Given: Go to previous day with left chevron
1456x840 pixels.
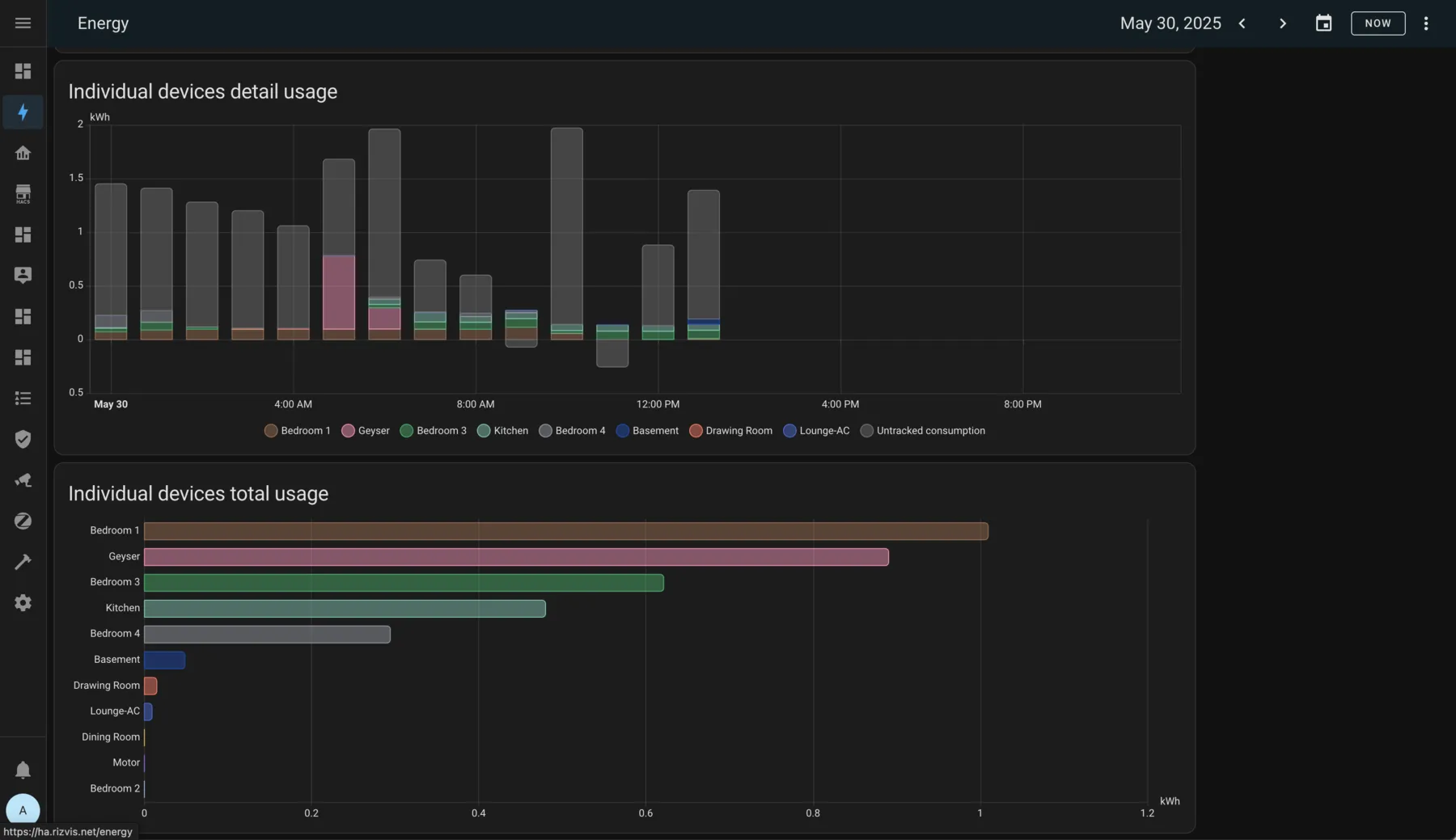Looking at the screenshot, I should point(1242,23).
